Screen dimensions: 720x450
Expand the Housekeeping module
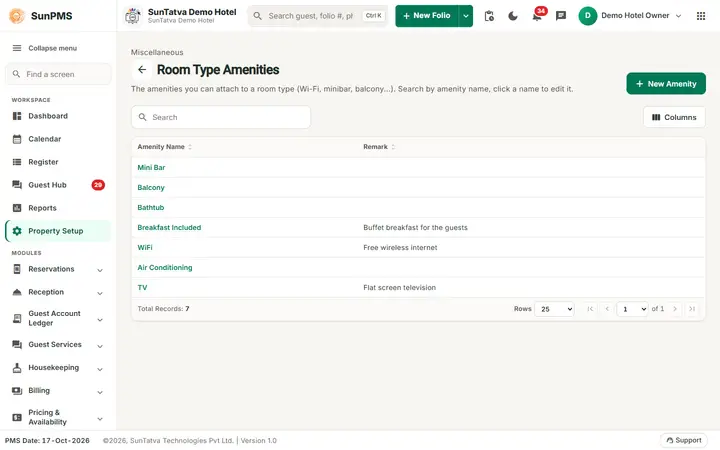pos(58,368)
